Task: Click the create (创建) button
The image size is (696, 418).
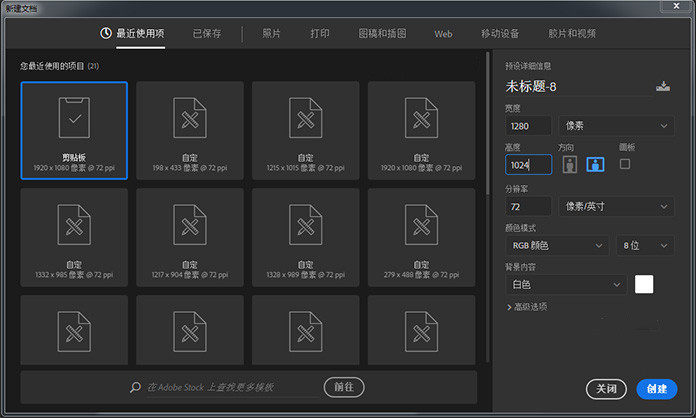Action: (x=656, y=389)
